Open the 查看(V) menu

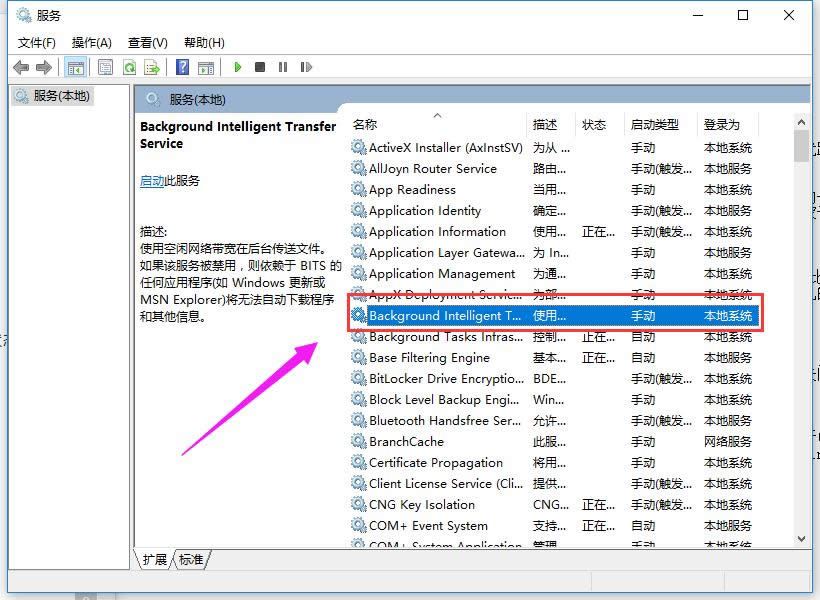pos(147,42)
